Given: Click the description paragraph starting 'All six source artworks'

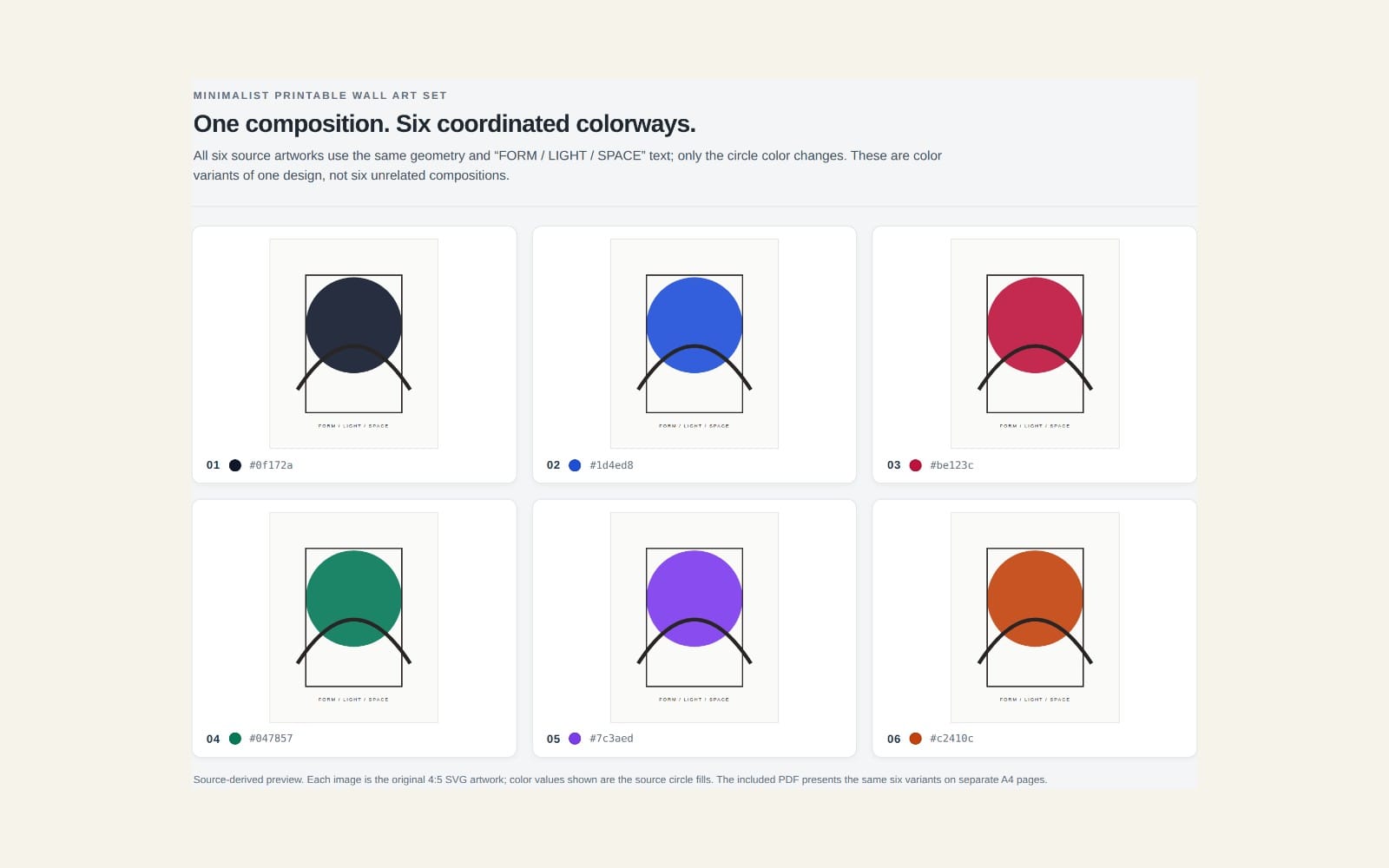Looking at the screenshot, I should pyautogui.click(x=568, y=165).
